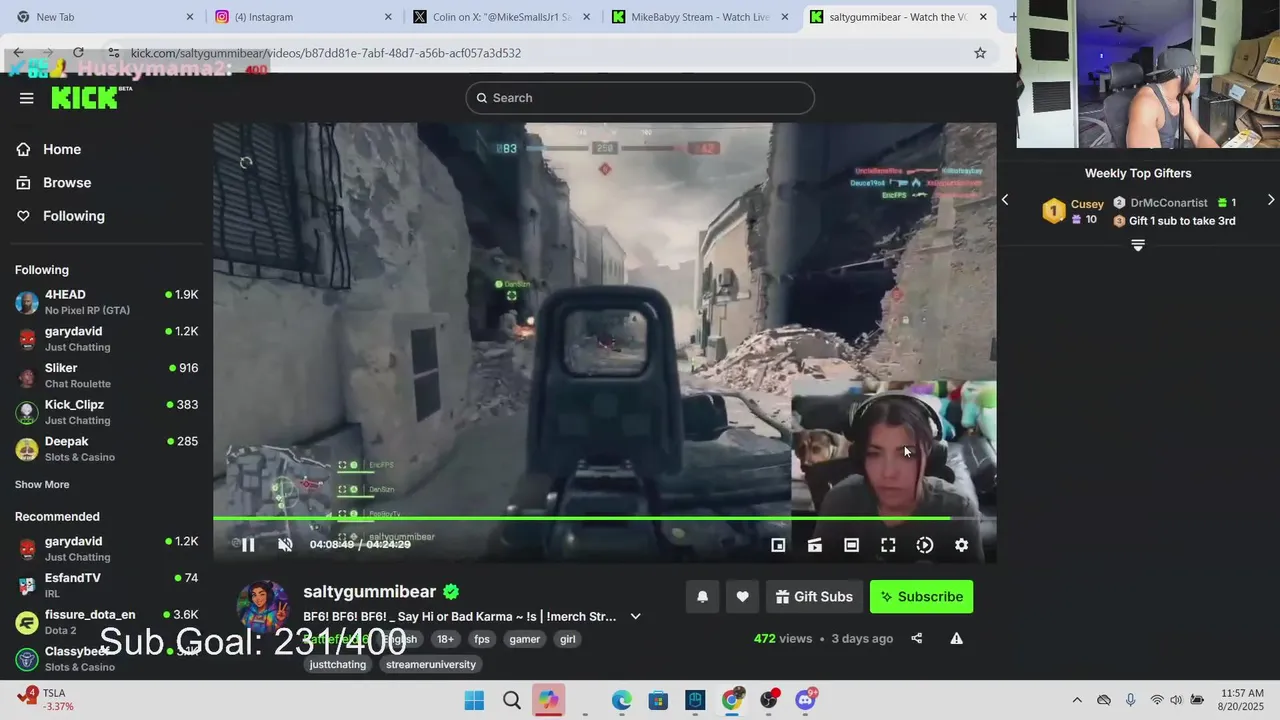Open Windows Start menu
The image size is (1280, 720).
[474, 700]
